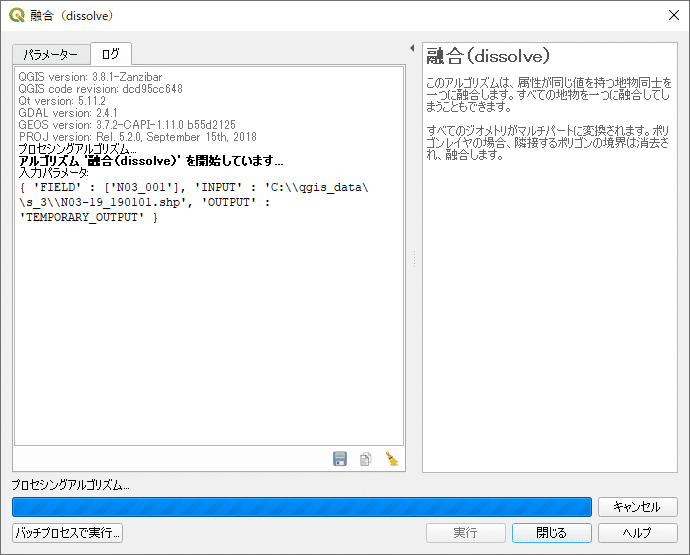
Task: Switch to the パラメーター tab
Action: [51, 55]
